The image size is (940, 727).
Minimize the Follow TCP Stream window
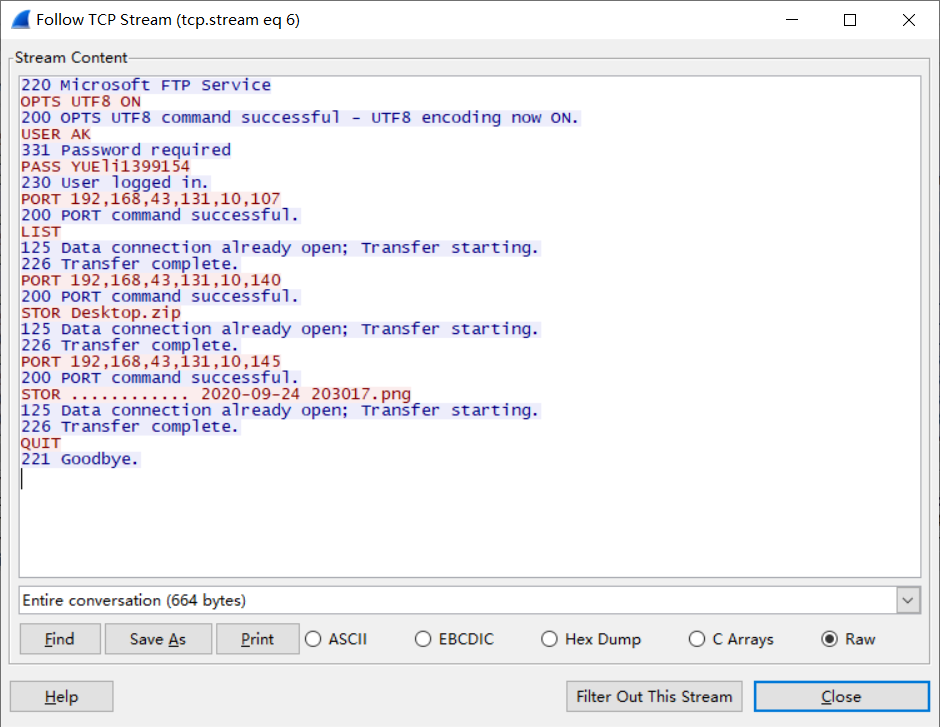792,20
